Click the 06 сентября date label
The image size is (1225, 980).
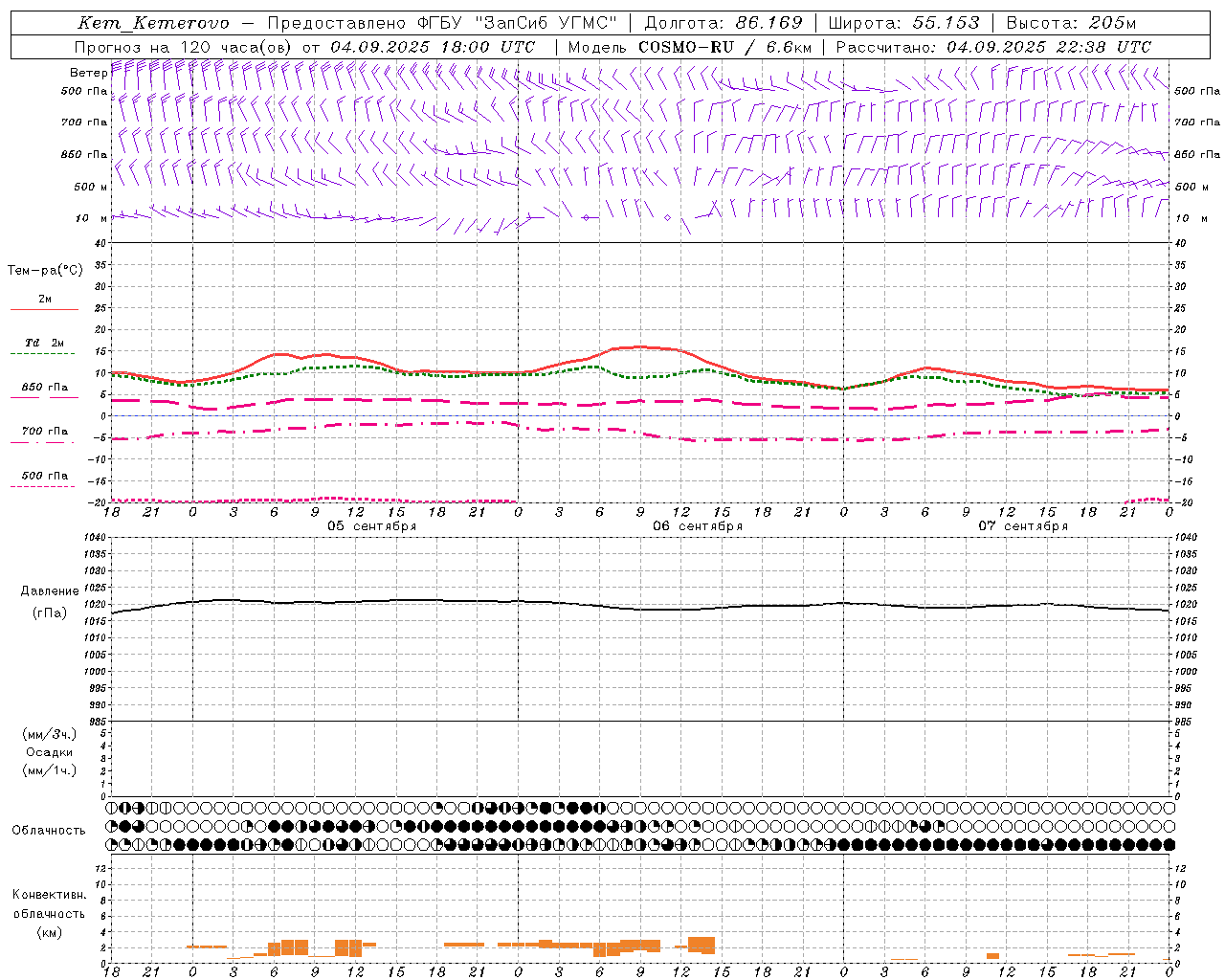(x=698, y=526)
